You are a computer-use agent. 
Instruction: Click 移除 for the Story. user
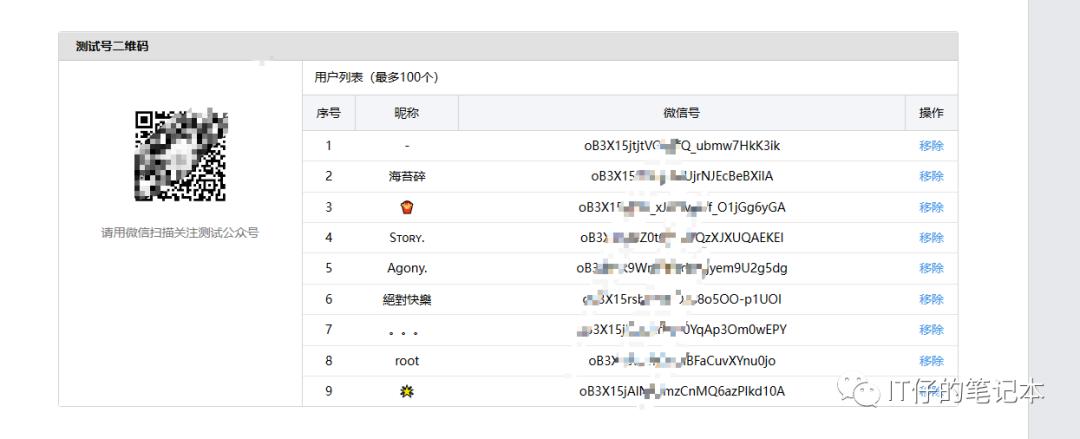pyautogui.click(x=931, y=238)
